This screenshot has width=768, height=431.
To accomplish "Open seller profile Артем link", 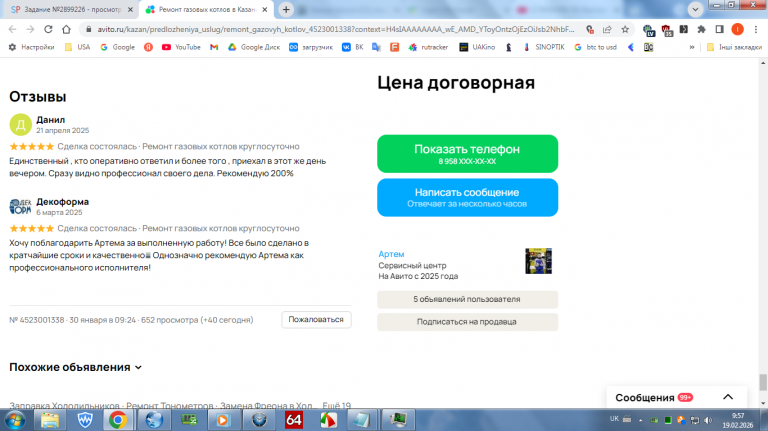I will pyautogui.click(x=391, y=254).
